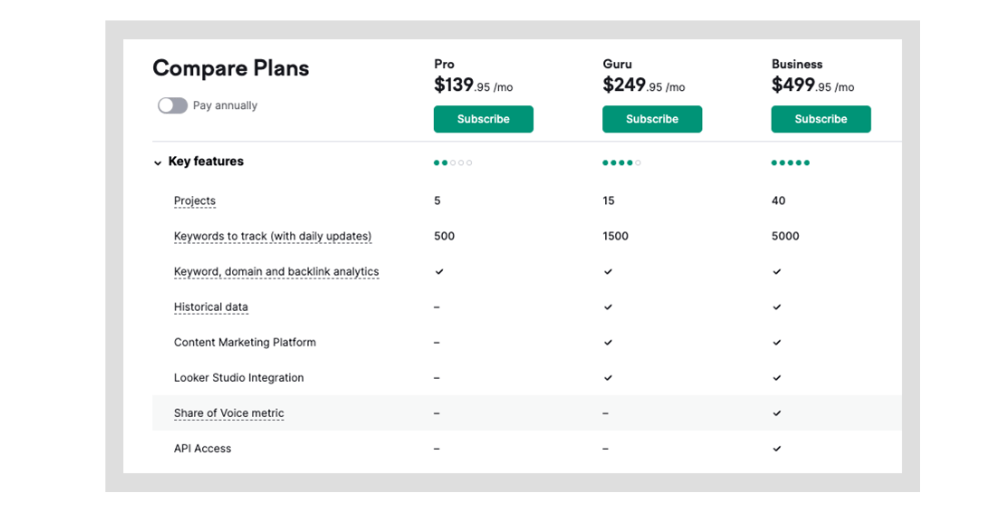Click Guru checkmark for Historical data
1000x512 pixels.
pos(608,307)
